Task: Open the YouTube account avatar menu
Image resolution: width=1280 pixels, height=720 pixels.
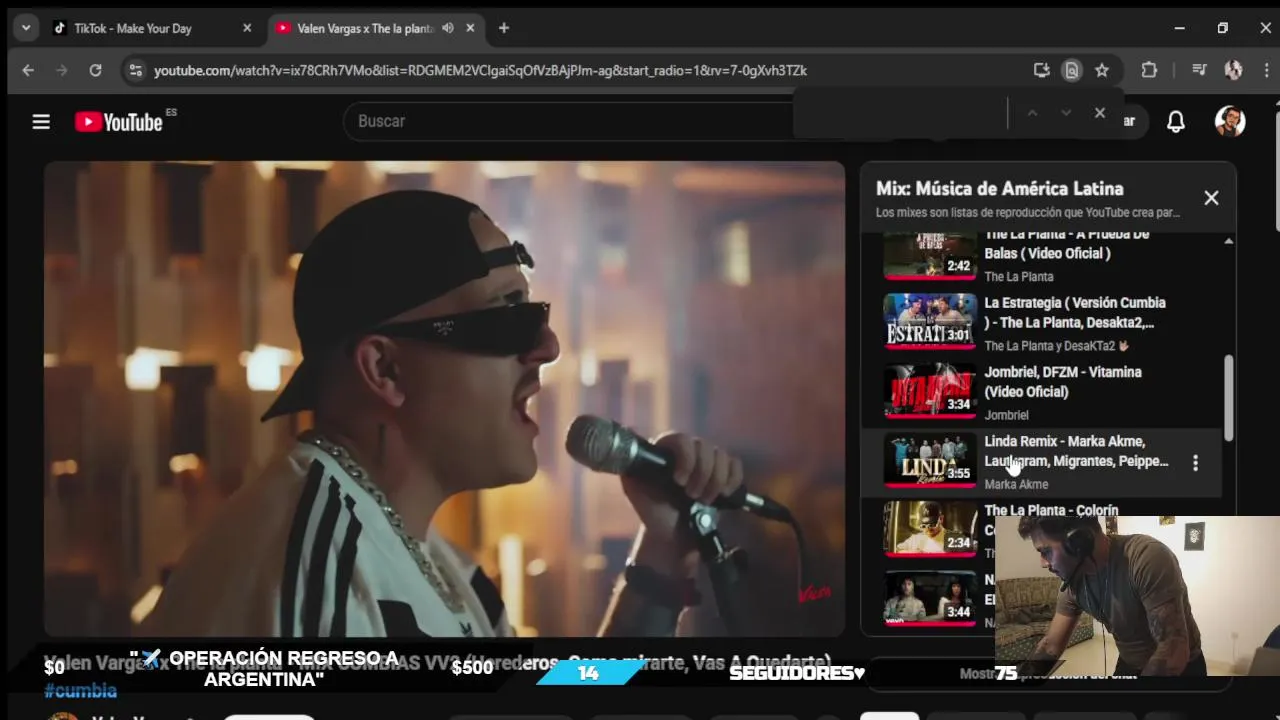Action: pyautogui.click(x=1230, y=122)
